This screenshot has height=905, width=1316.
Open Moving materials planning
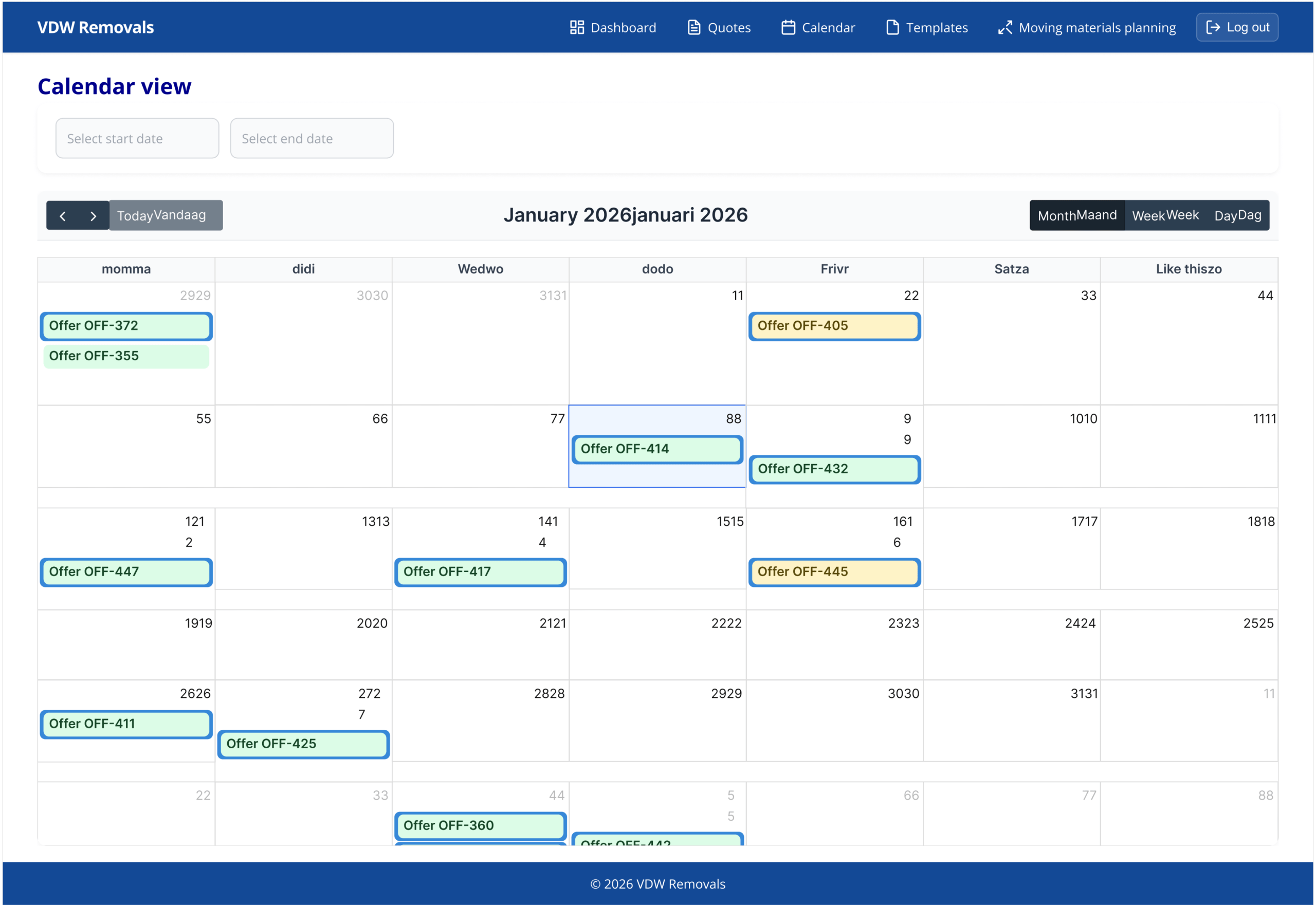[x=1087, y=27]
